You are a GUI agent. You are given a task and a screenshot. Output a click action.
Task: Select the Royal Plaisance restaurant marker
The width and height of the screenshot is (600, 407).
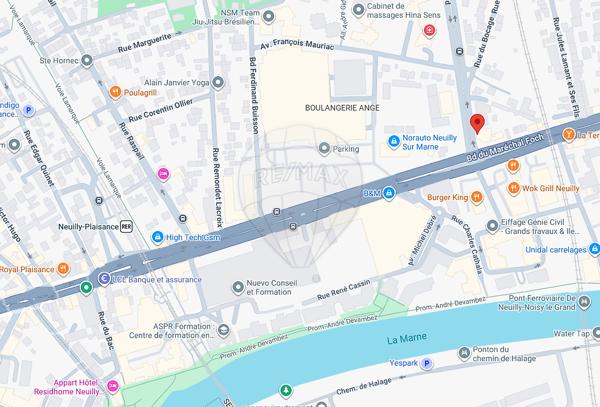[x=63, y=269]
